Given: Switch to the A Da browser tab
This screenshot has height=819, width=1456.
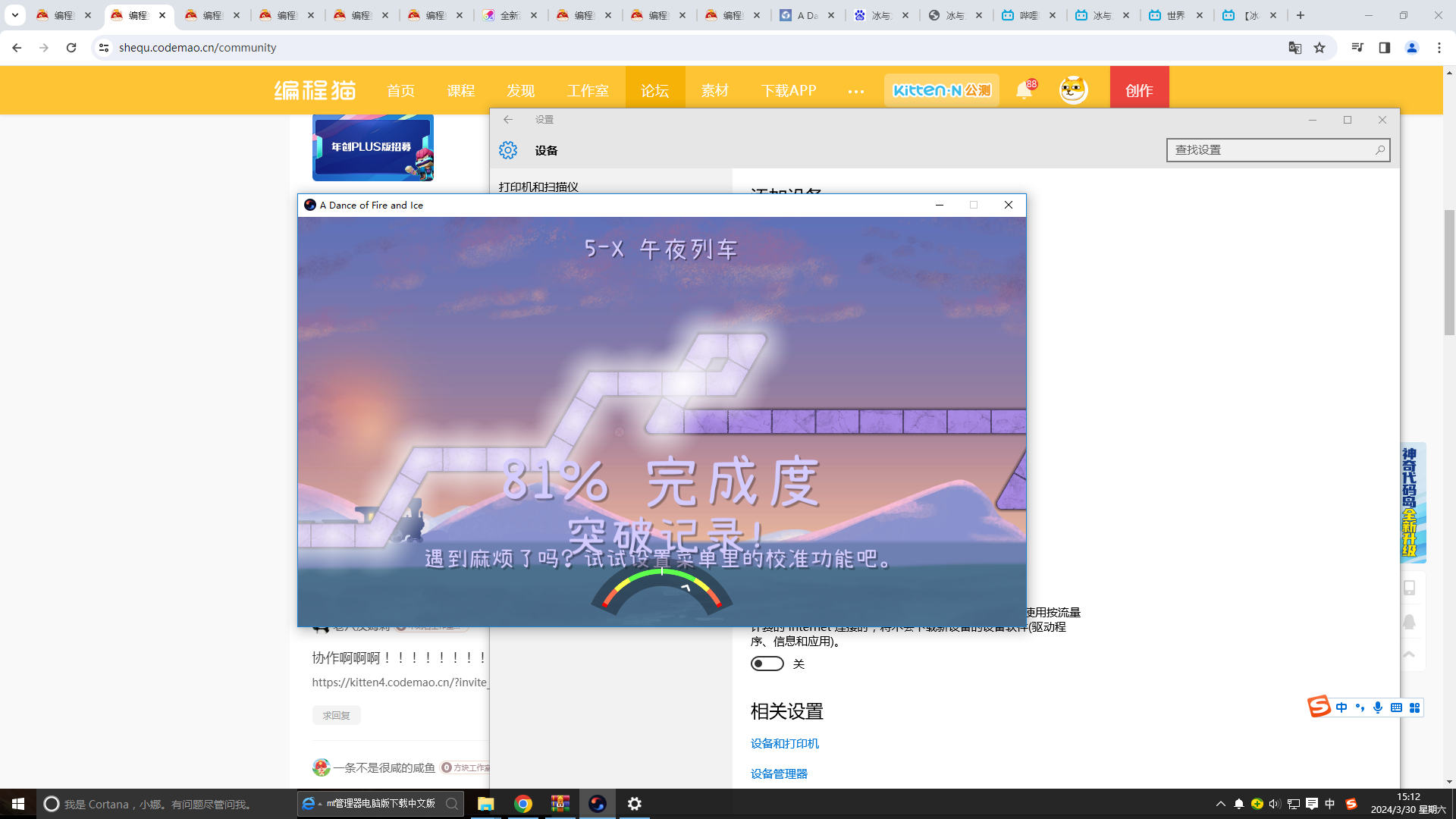Looking at the screenshot, I should point(807,15).
